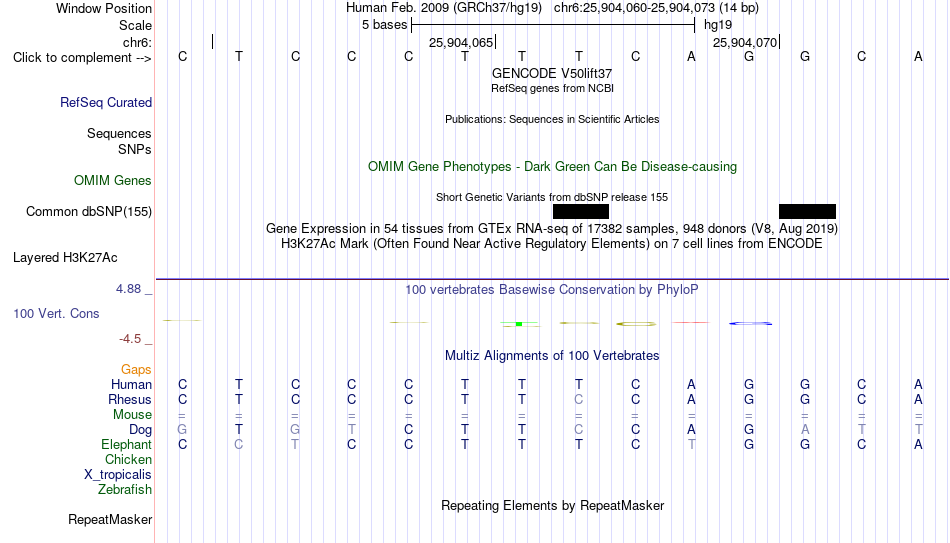
Task: Click the Elephant species label
Action: tap(126, 444)
